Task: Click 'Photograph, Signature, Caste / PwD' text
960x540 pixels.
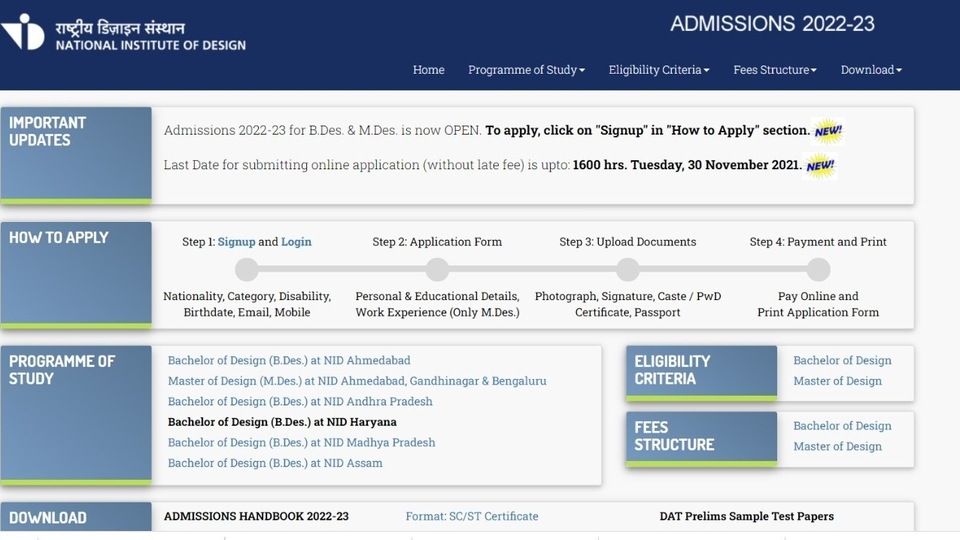Action: pos(628,296)
